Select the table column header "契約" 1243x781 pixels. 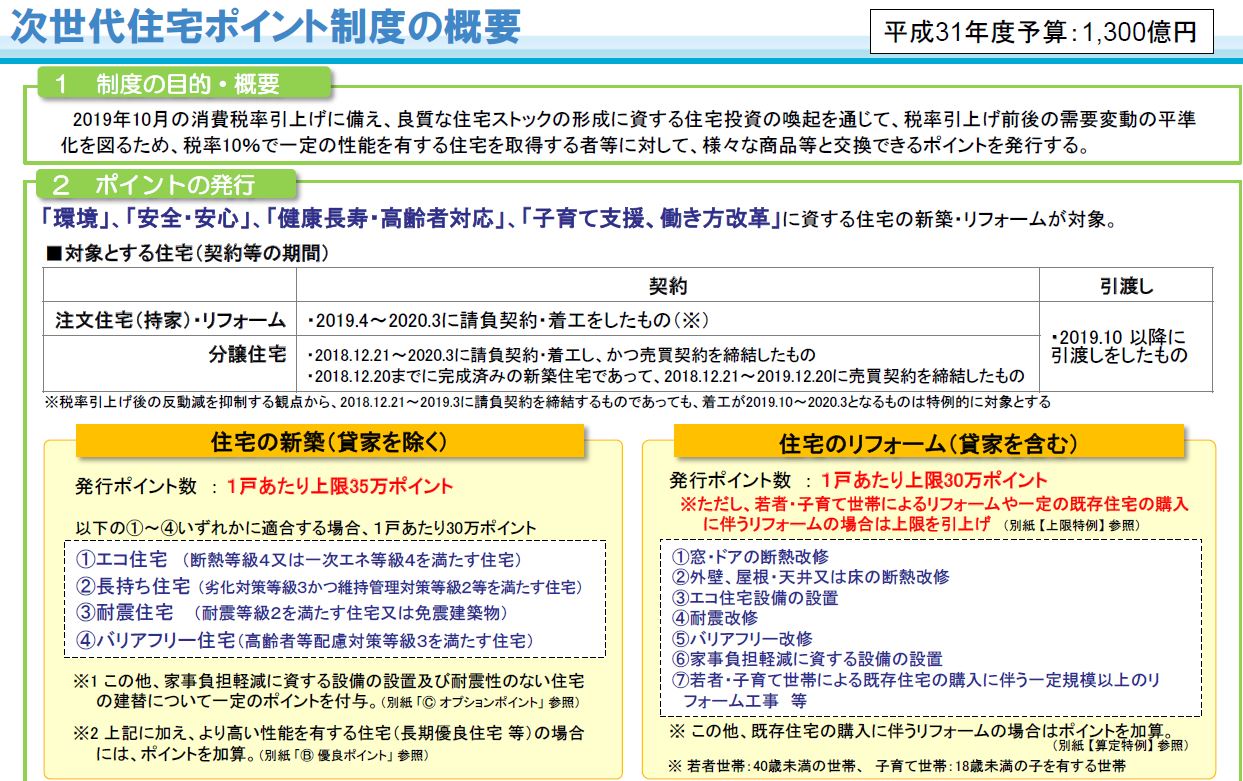point(668,286)
